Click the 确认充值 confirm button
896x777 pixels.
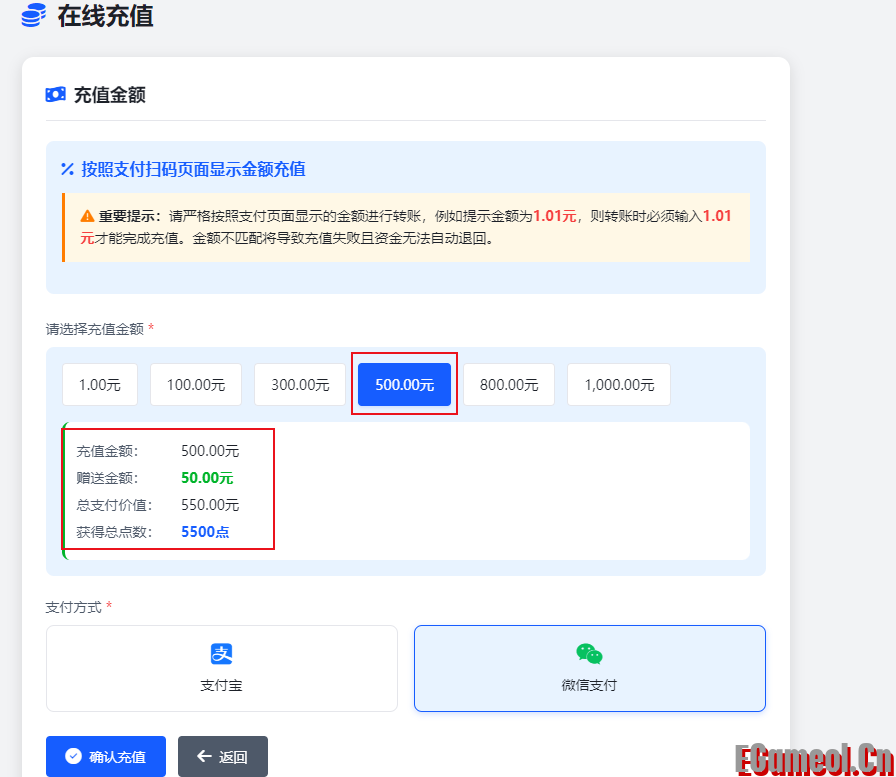click(x=106, y=757)
